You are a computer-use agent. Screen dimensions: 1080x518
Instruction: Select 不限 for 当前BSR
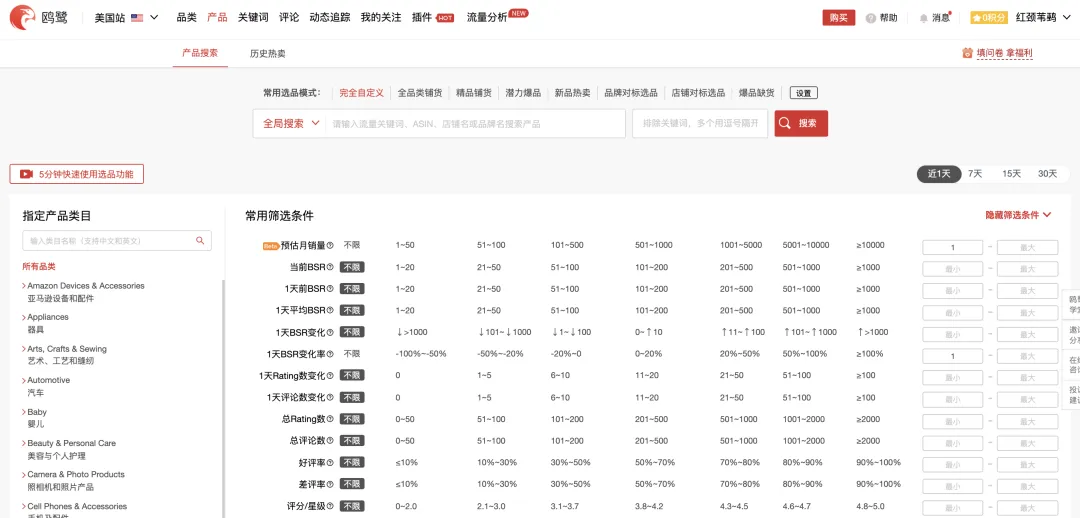point(352,267)
